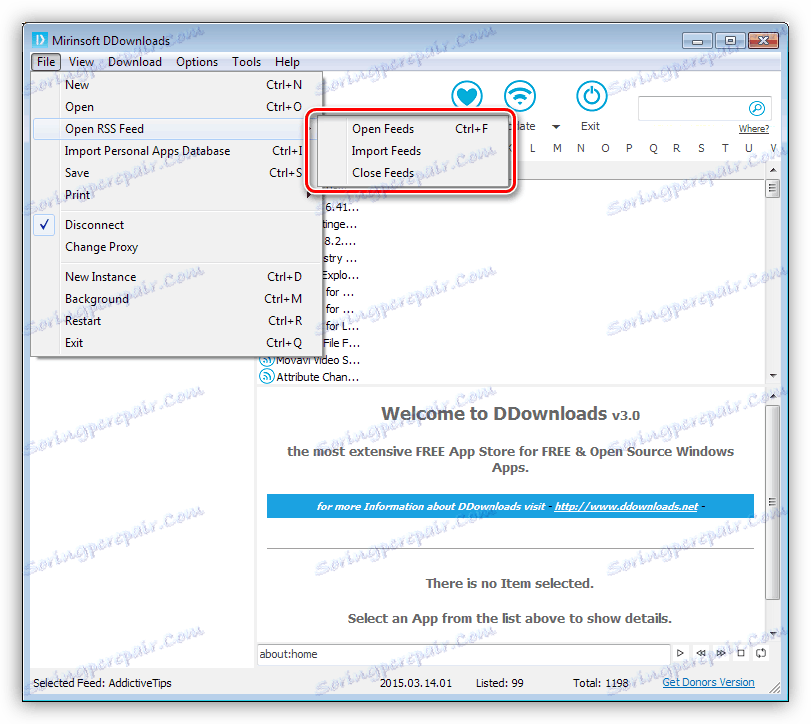
Task: Click the welcome pane scrollbar thumb
Action: (772, 502)
